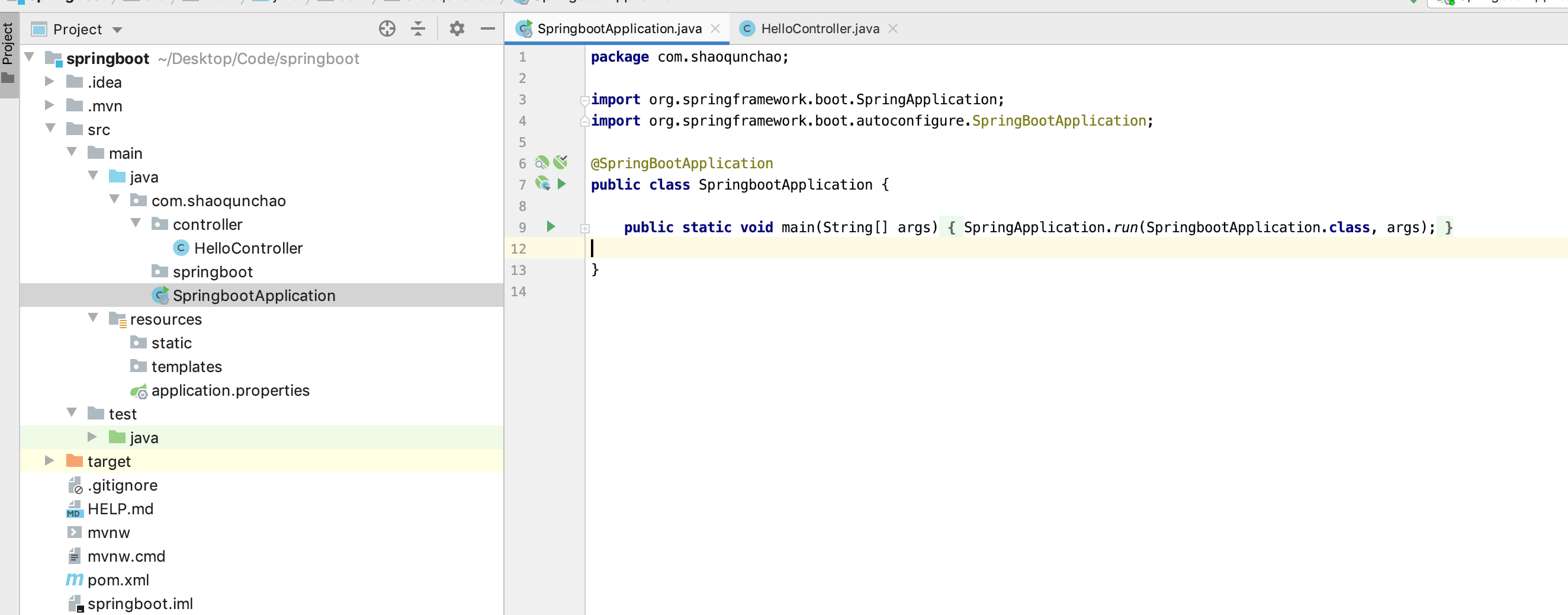Click the run gutter icon on line 7
Image resolution: width=1568 pixels, height=615 pixels.
(x=562, y=183)
